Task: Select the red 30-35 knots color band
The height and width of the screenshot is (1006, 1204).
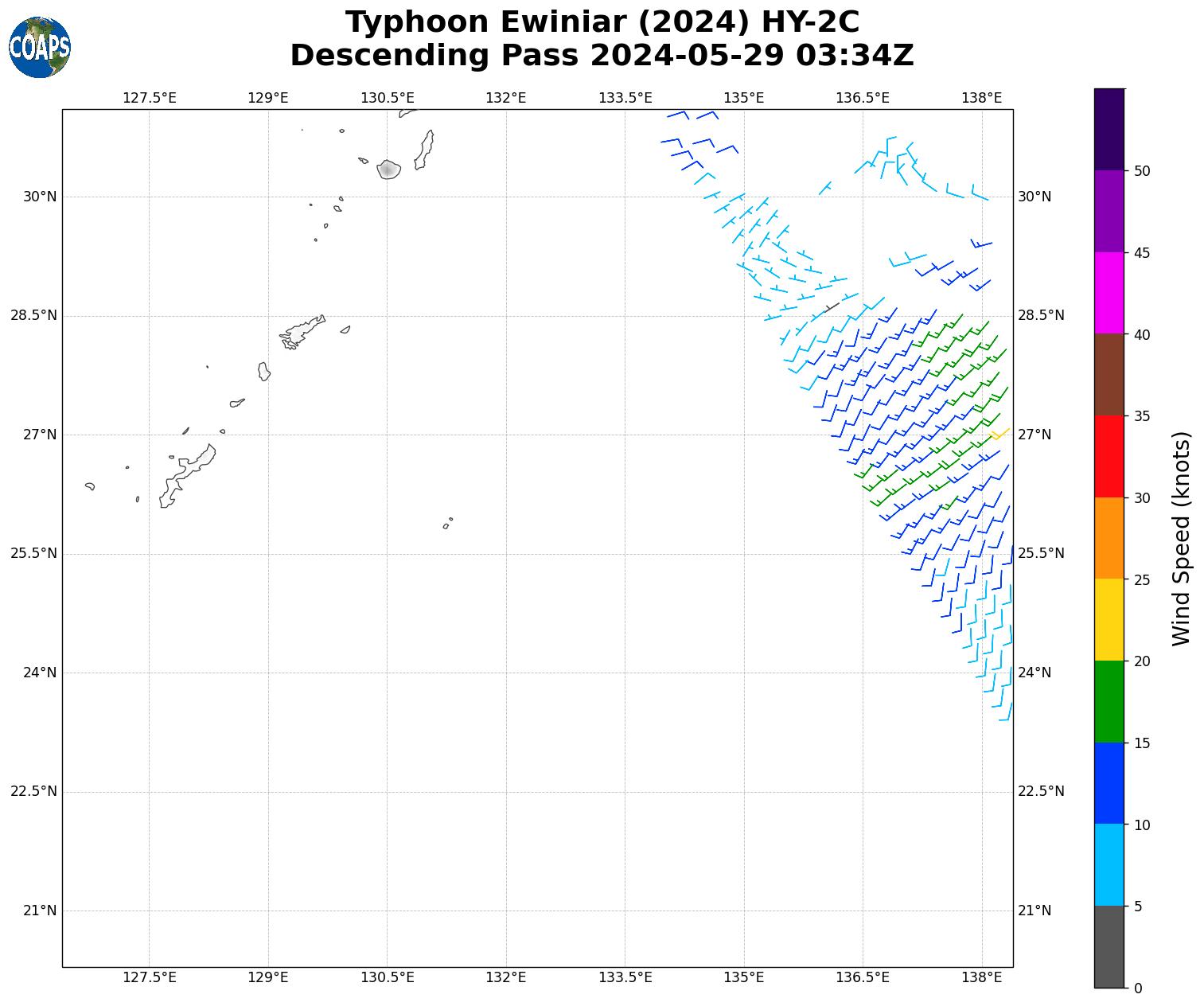Action: (1109, 456)
